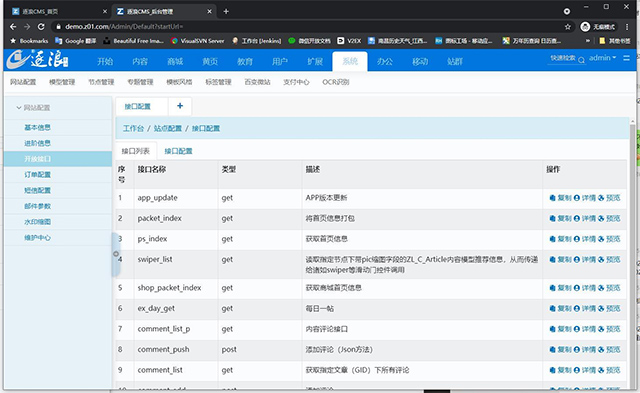The width and height of the screenshot is (640, 393).
Task: Copy the comment_list_p interface via 复制
Action: [560, 329]
